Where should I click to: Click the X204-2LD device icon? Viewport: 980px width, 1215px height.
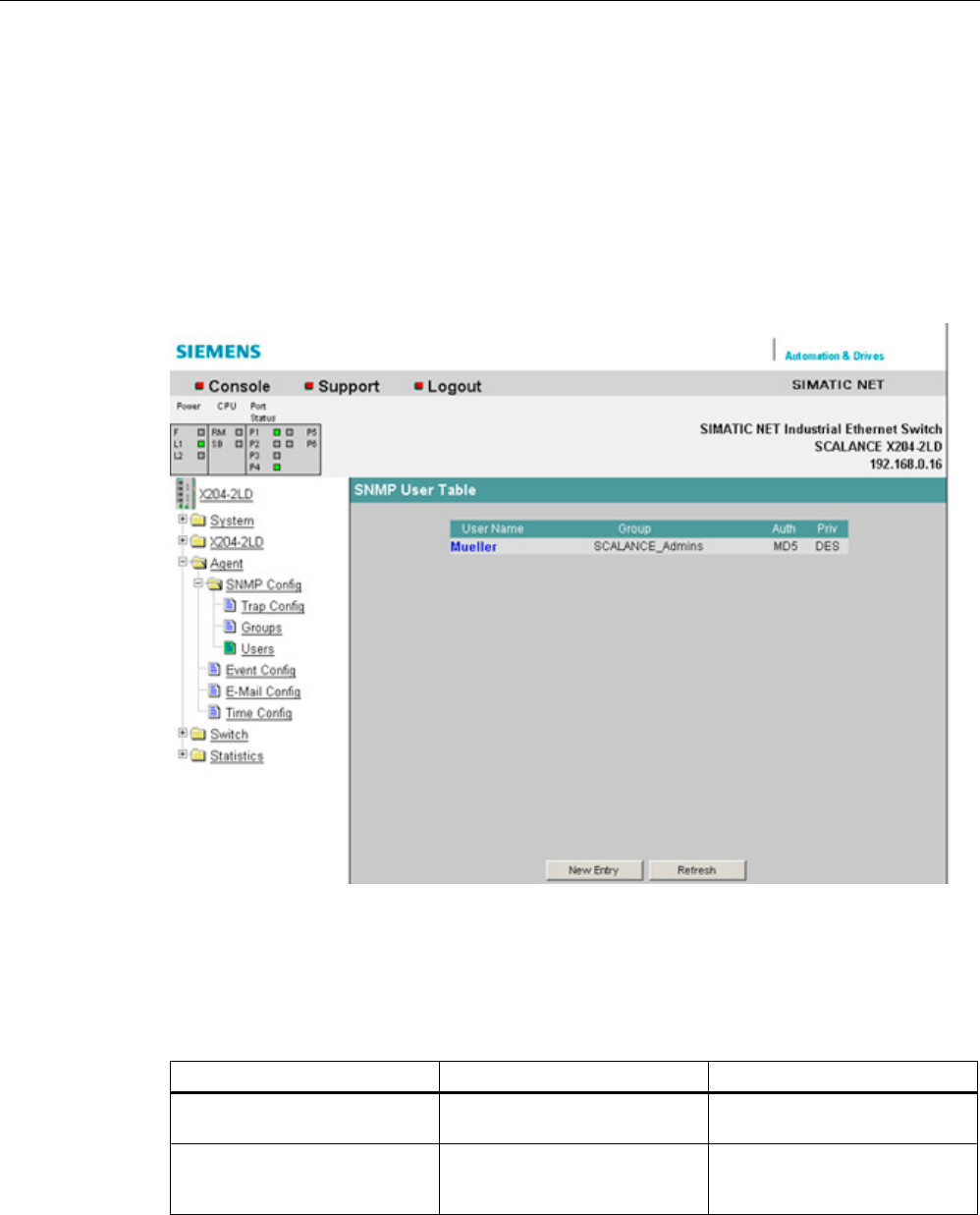(x=184, y=494)
